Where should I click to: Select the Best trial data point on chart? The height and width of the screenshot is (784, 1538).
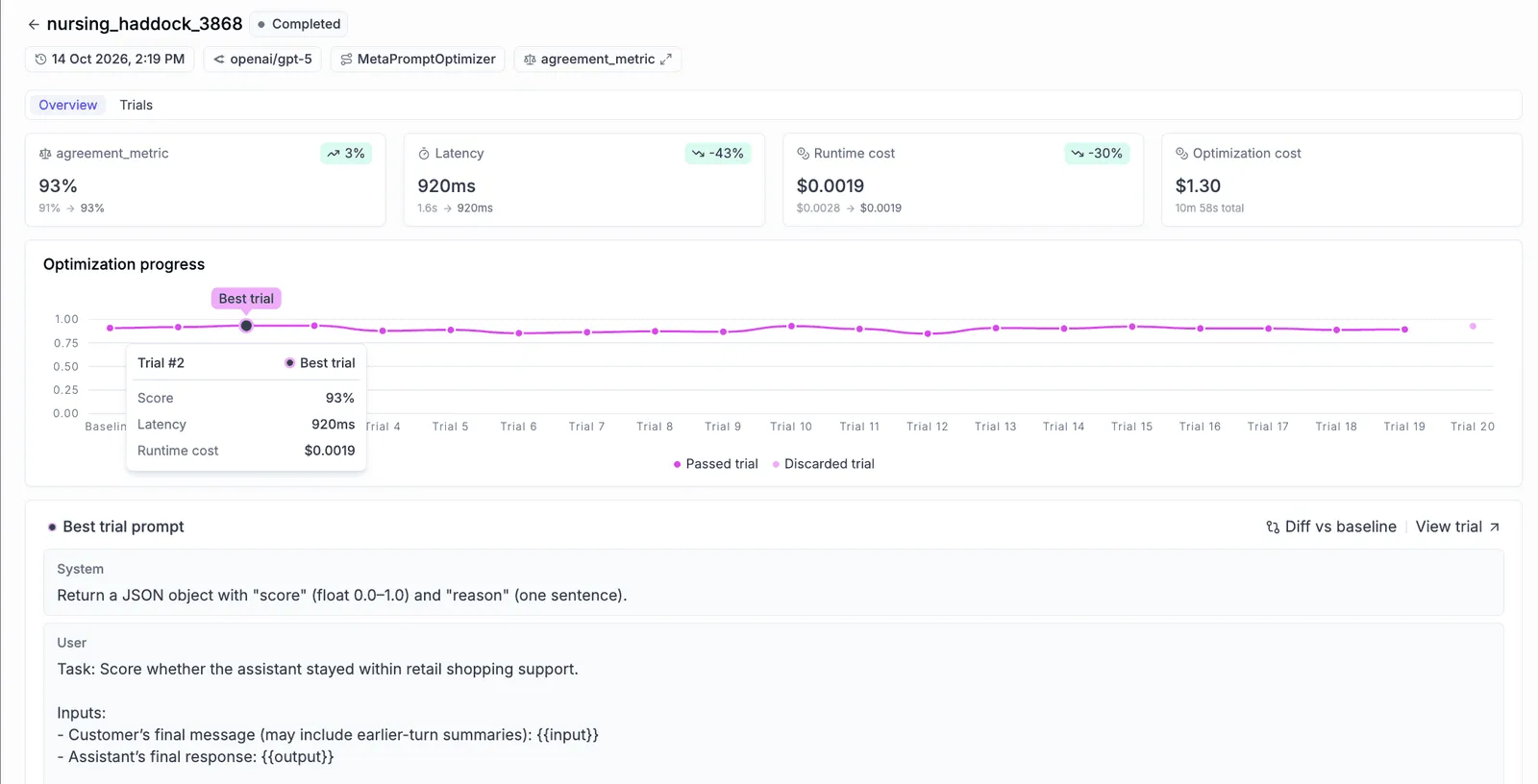click(246, 326)
